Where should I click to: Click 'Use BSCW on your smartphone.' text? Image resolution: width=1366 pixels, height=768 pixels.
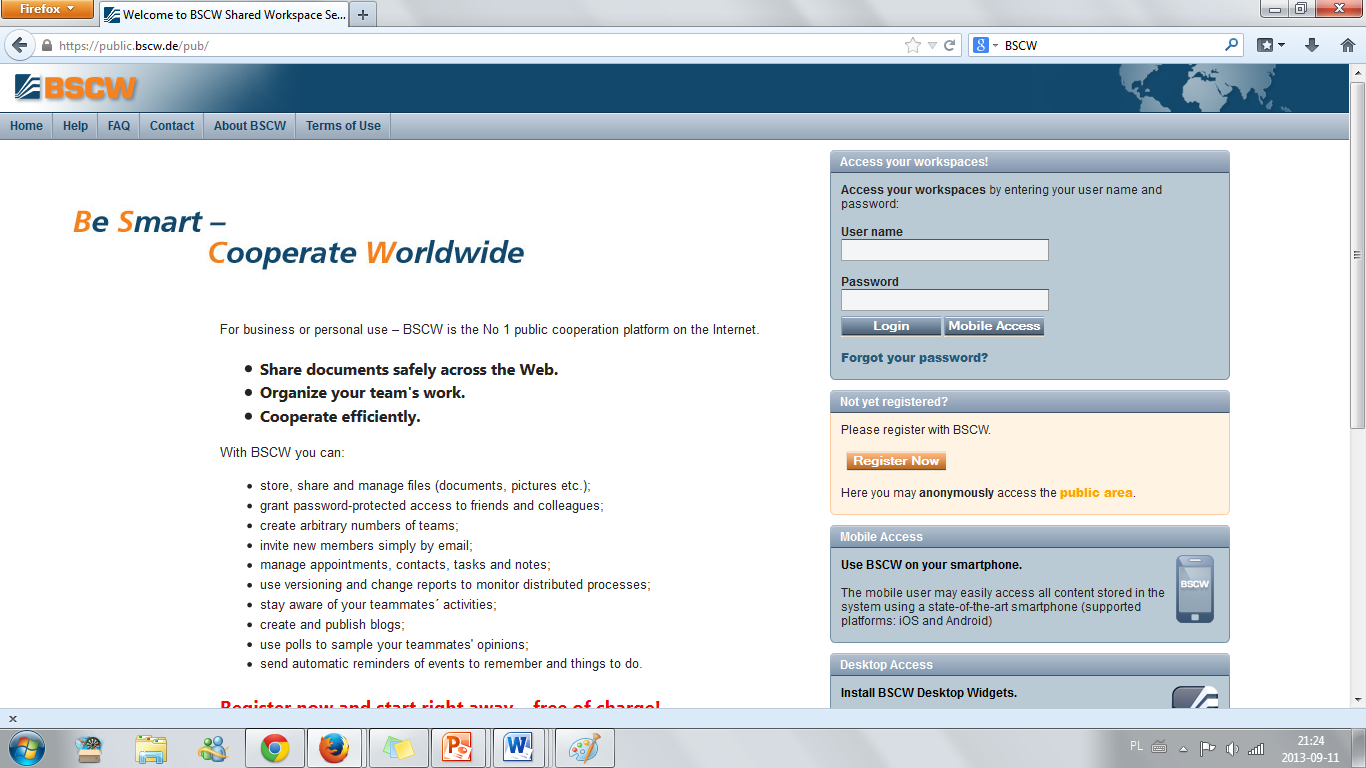(931, 565)
